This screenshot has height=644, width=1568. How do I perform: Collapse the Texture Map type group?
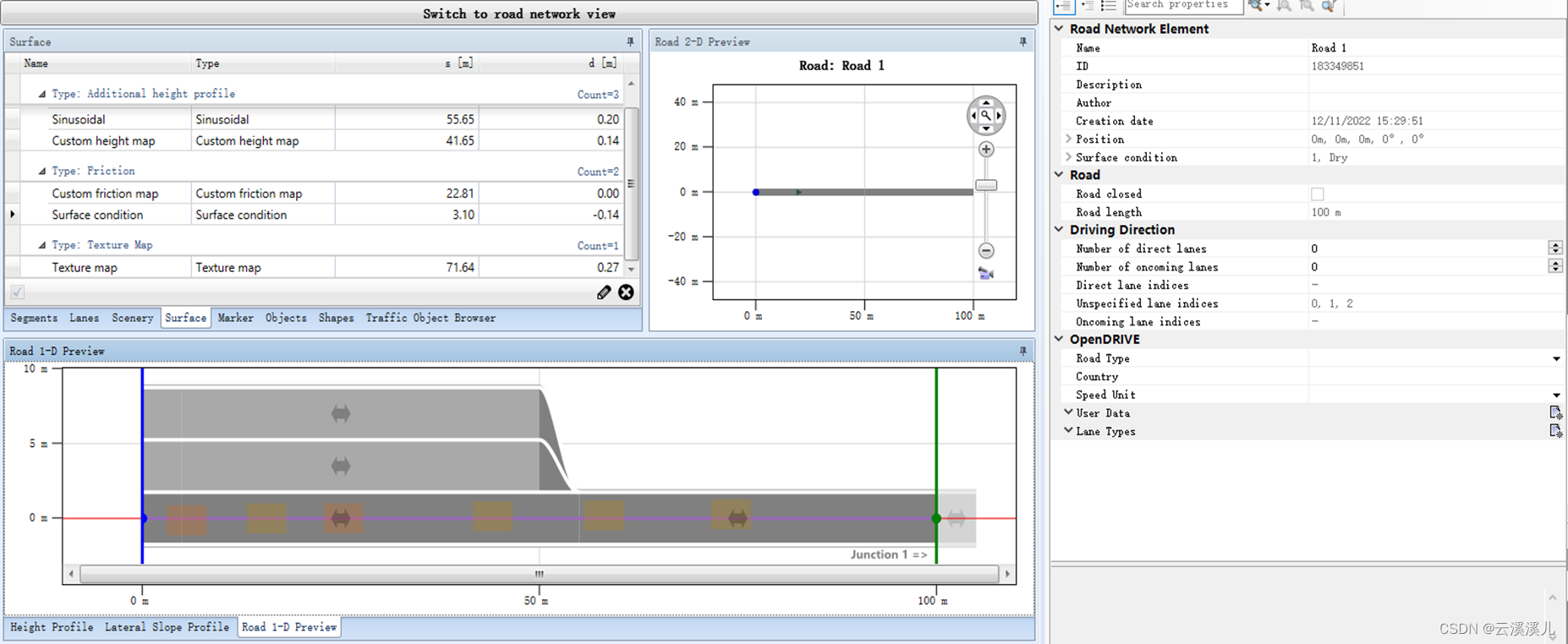[41, 245]
